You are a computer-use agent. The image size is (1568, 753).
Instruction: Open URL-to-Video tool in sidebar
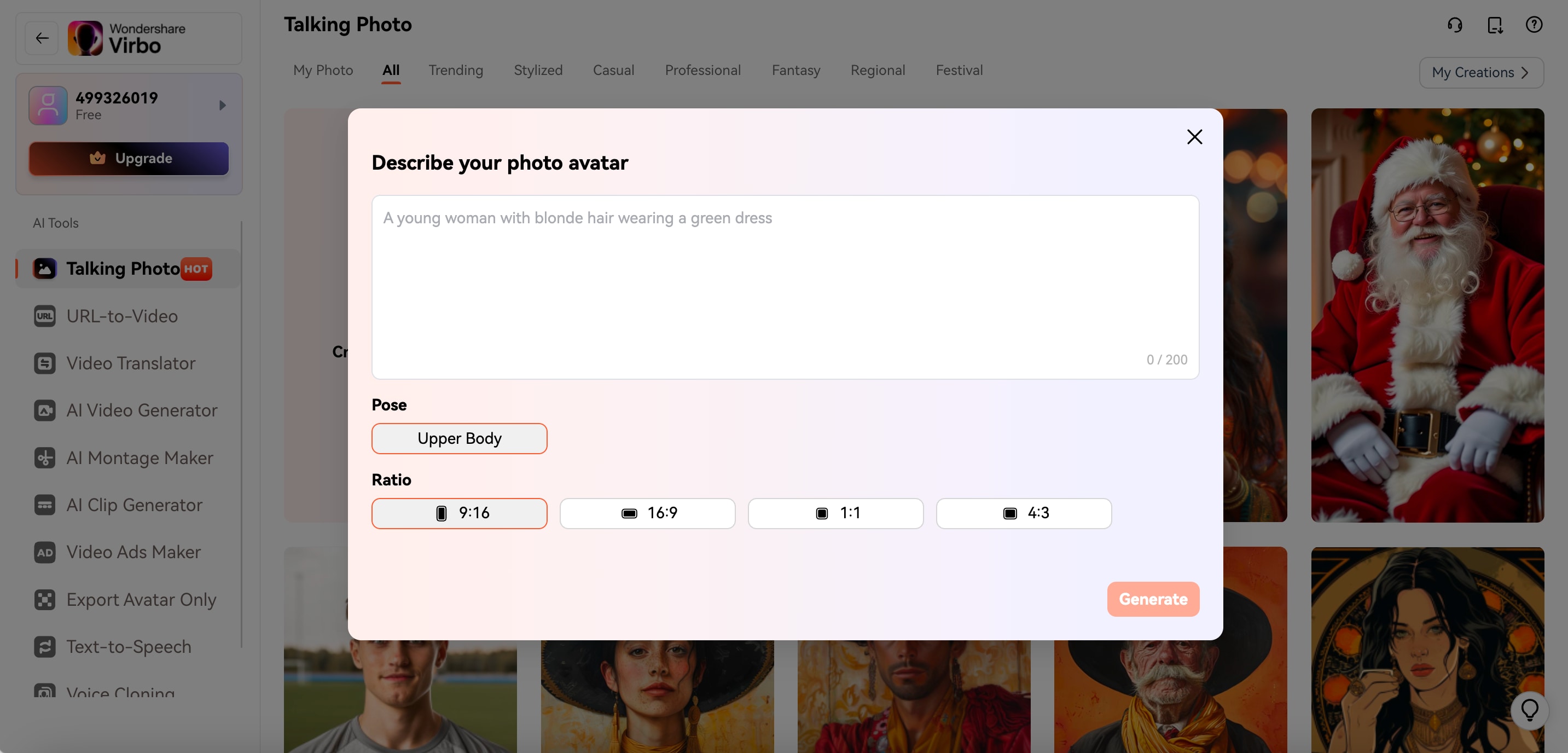coord(121,316)
